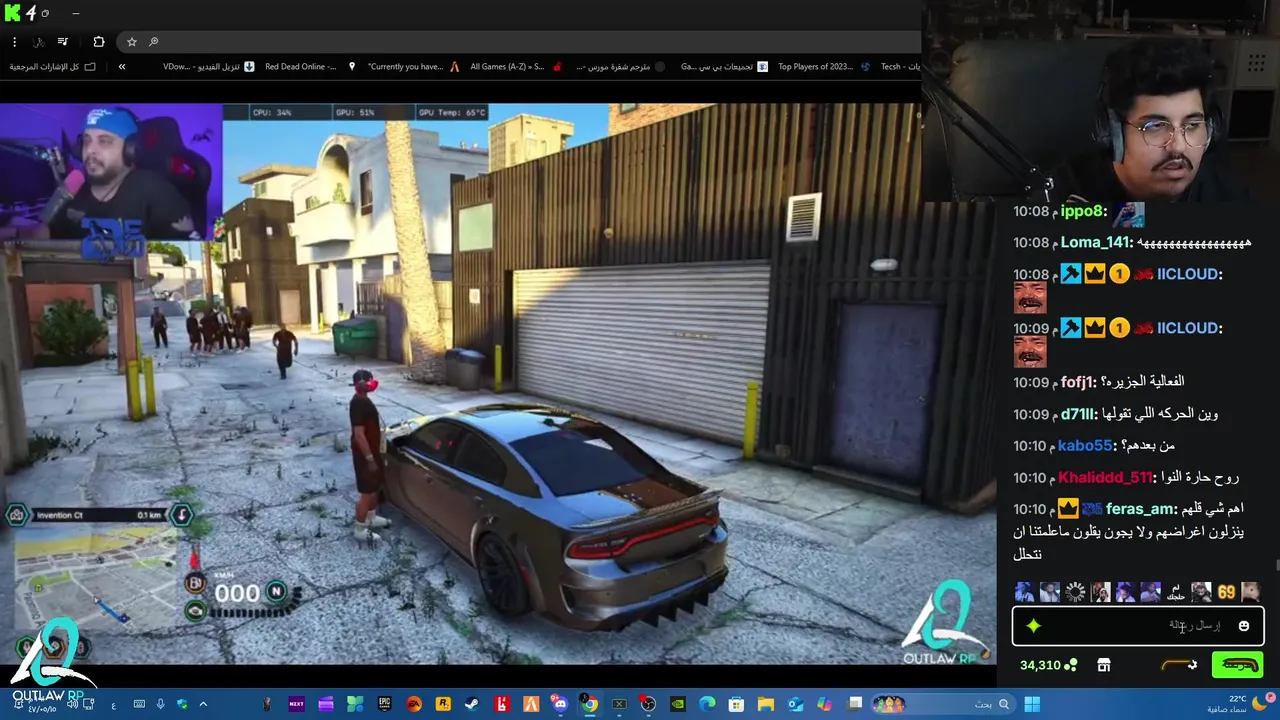
Task: Open chat settings gear icon
Action: (x=1194, y=665)
